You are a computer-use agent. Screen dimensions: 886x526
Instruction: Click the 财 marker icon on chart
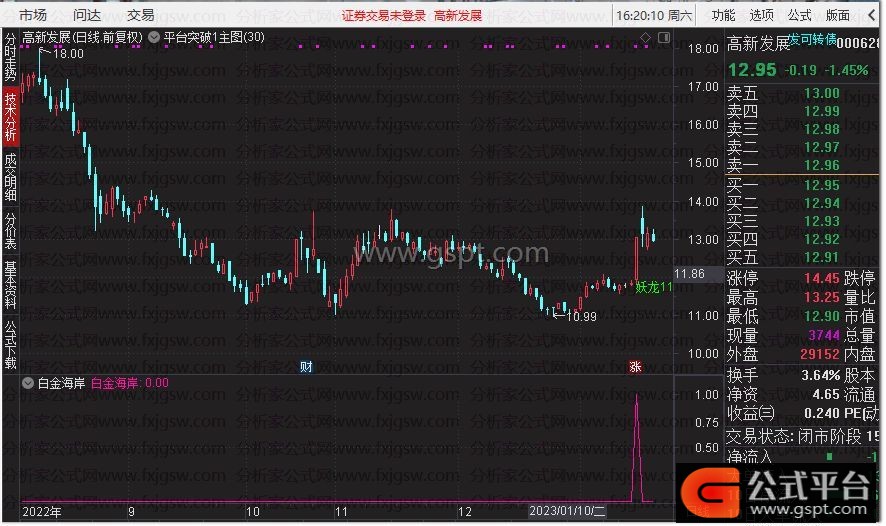tap(306, 367)
